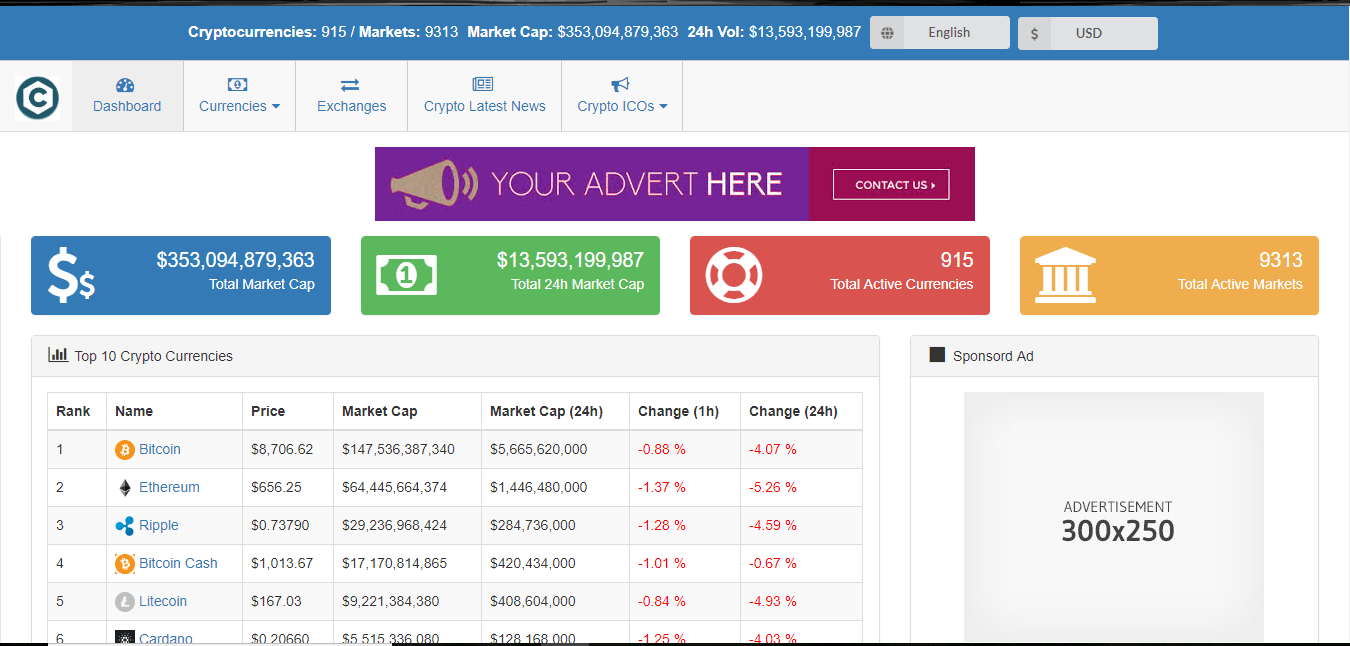Switch to the Exchanges page
Viewport: 1350px width, 646px height.
coord(351,105)
